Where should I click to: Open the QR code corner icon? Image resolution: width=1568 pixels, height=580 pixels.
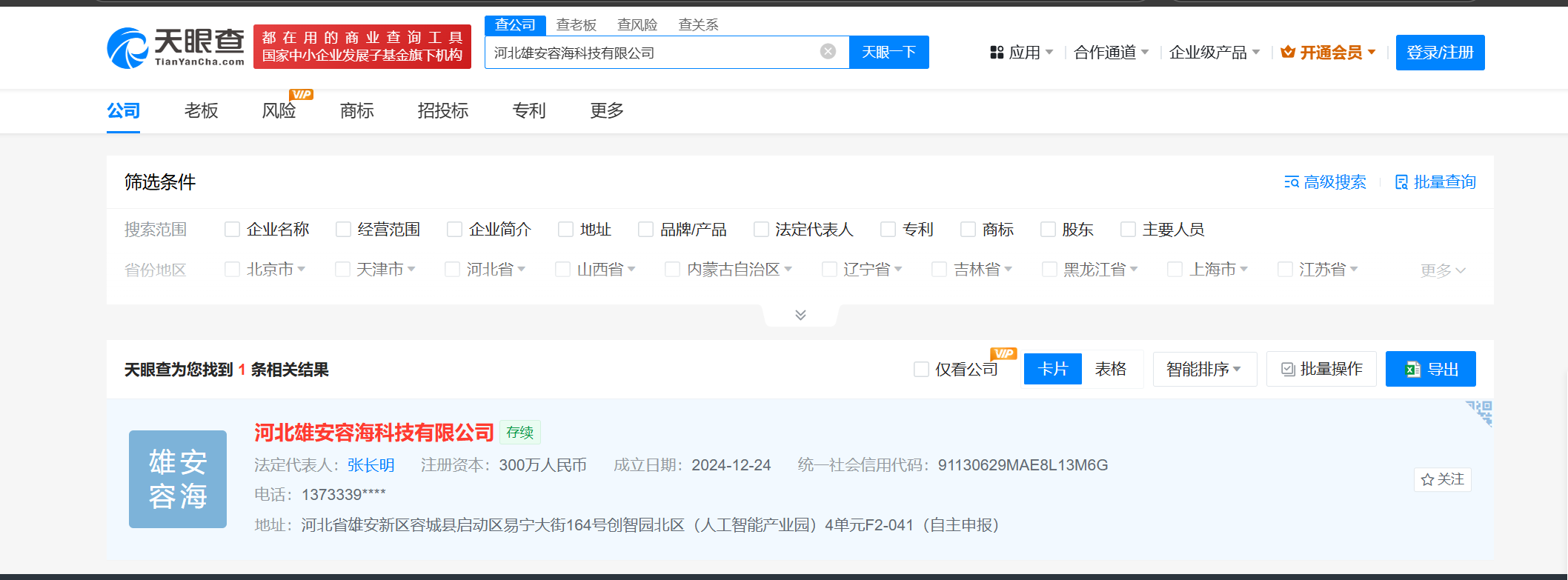tap(1479, 413)
